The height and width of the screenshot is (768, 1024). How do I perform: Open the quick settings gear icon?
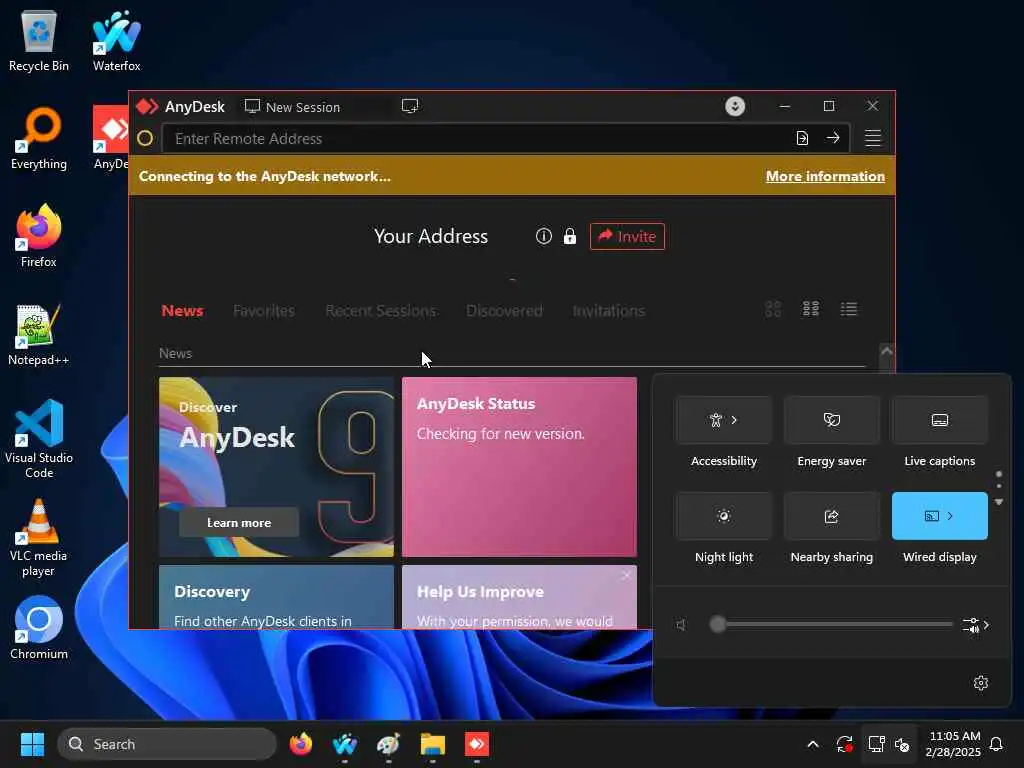pyautogui.click(x=980, y=682)
